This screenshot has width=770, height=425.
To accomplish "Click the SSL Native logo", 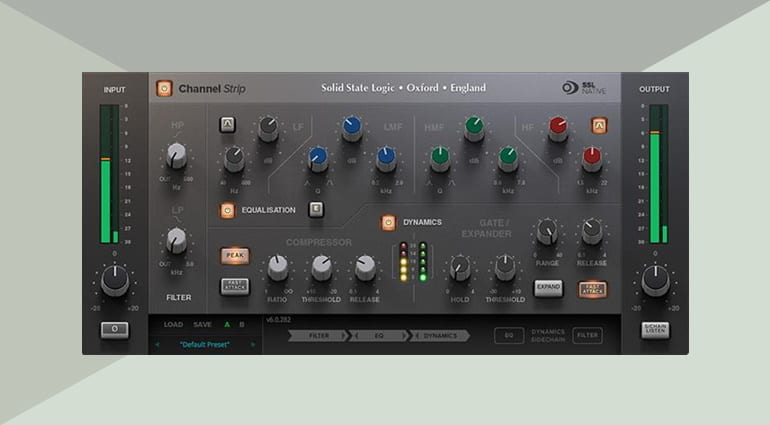I will point(584,87).
